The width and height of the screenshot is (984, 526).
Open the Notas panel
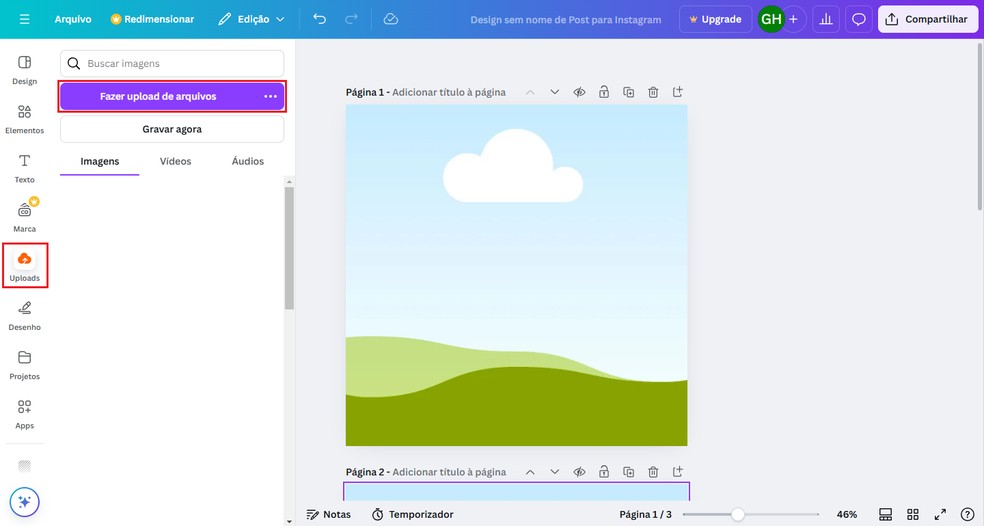[x=329, y=515]
